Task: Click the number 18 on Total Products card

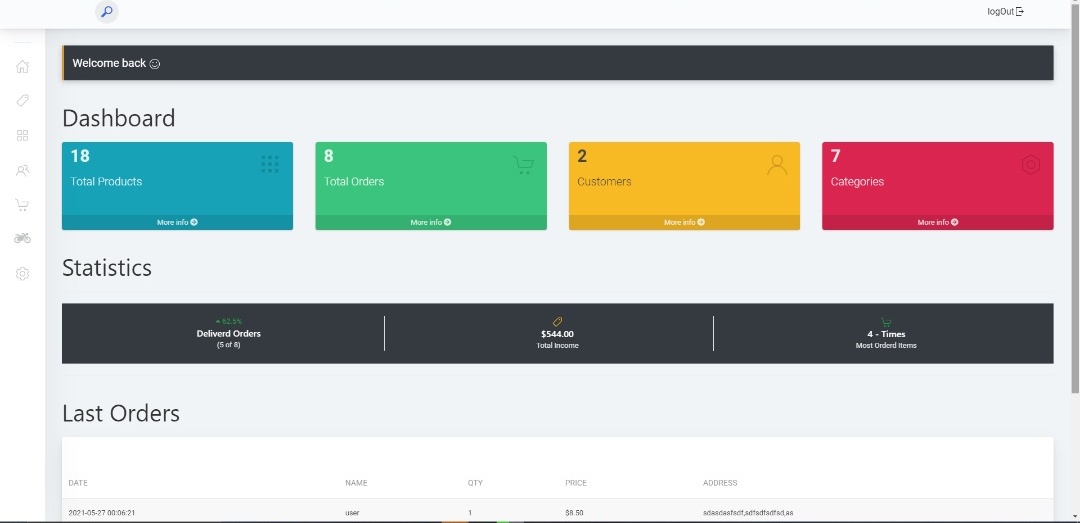Action: 80,156
